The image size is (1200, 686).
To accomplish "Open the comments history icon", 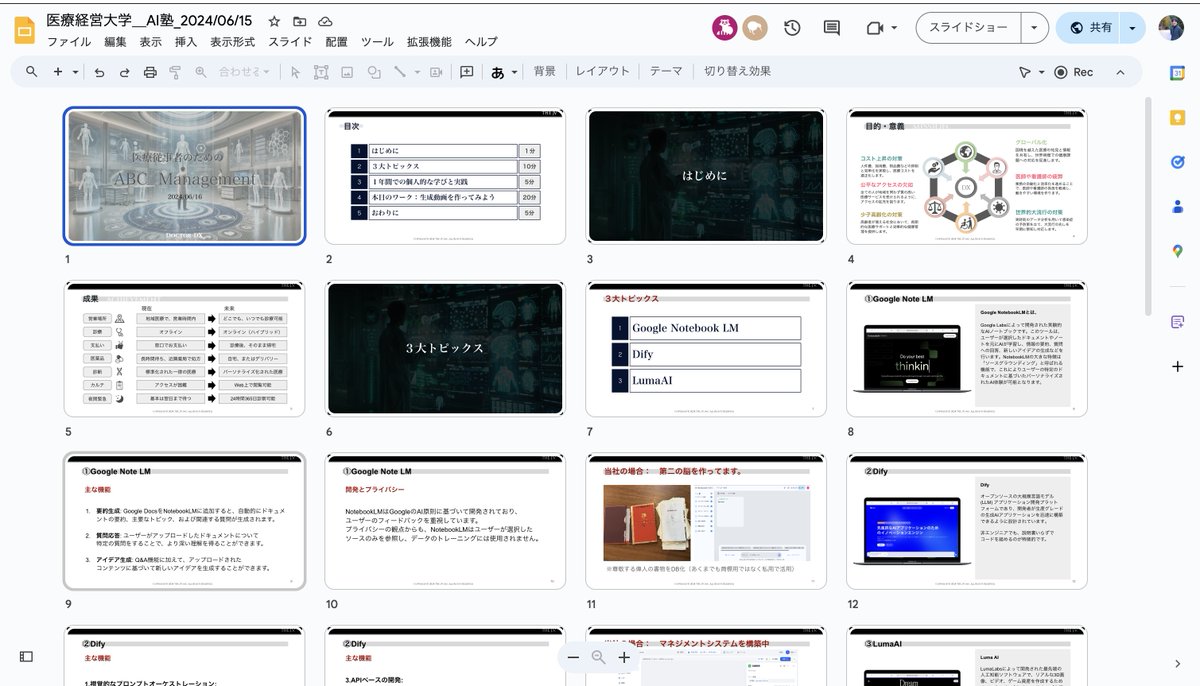I will 832,28.
